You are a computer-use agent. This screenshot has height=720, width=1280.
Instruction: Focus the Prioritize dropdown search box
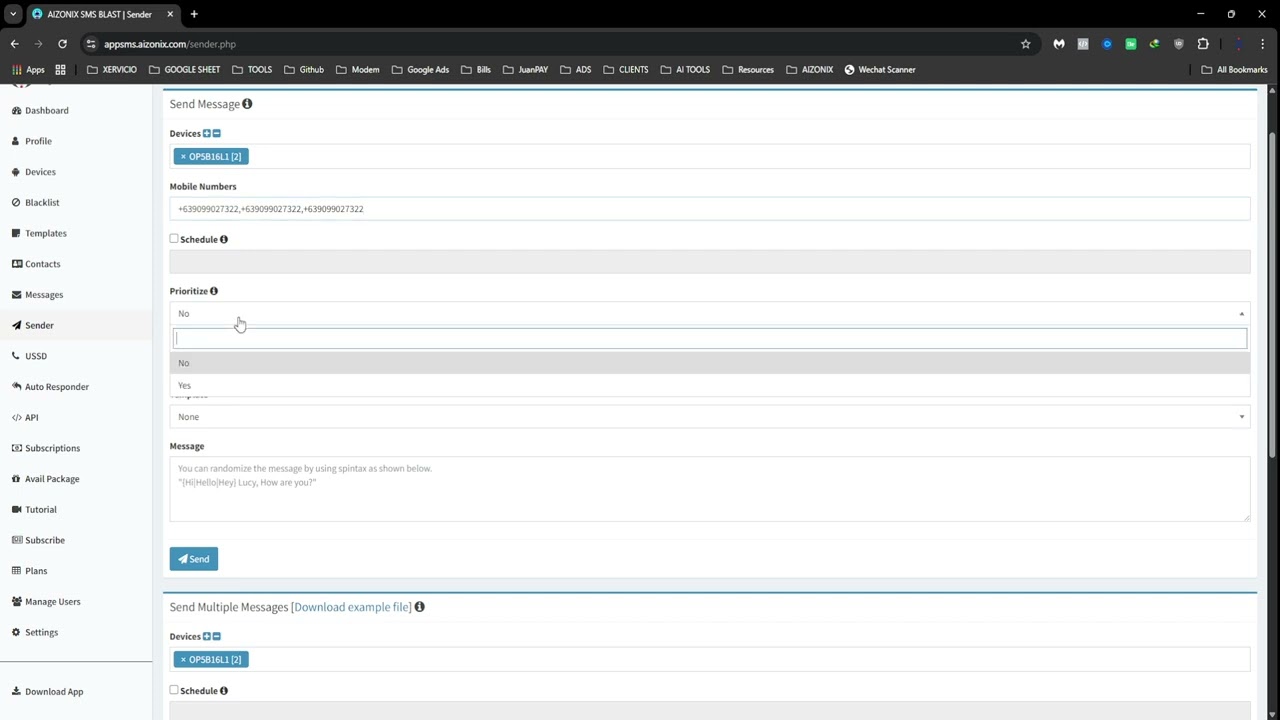pyautogui.click(x=710, y=338)
